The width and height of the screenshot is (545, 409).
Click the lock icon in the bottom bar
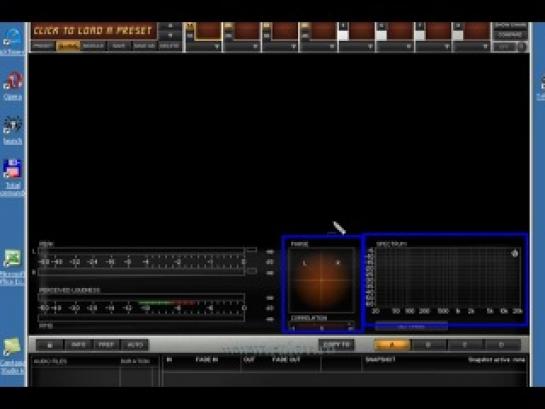pyautogui.click(x=50, y=345)
